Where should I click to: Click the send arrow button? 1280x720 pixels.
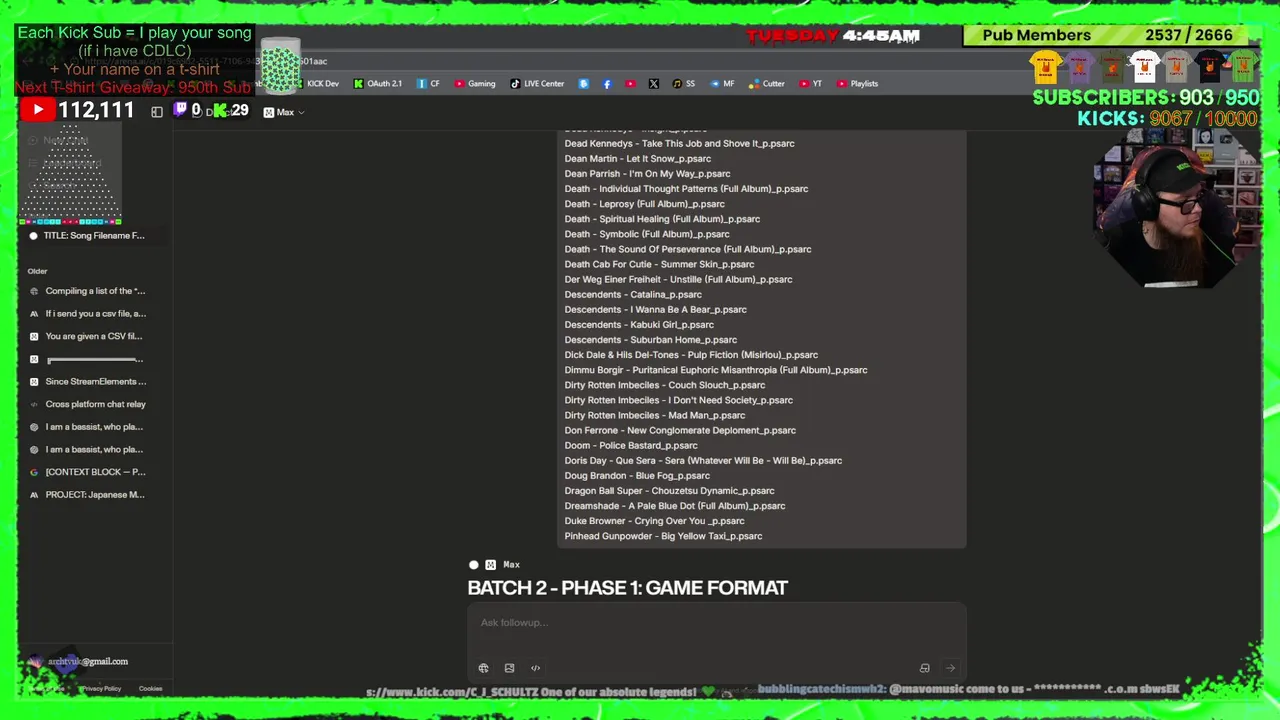point(950,668)
